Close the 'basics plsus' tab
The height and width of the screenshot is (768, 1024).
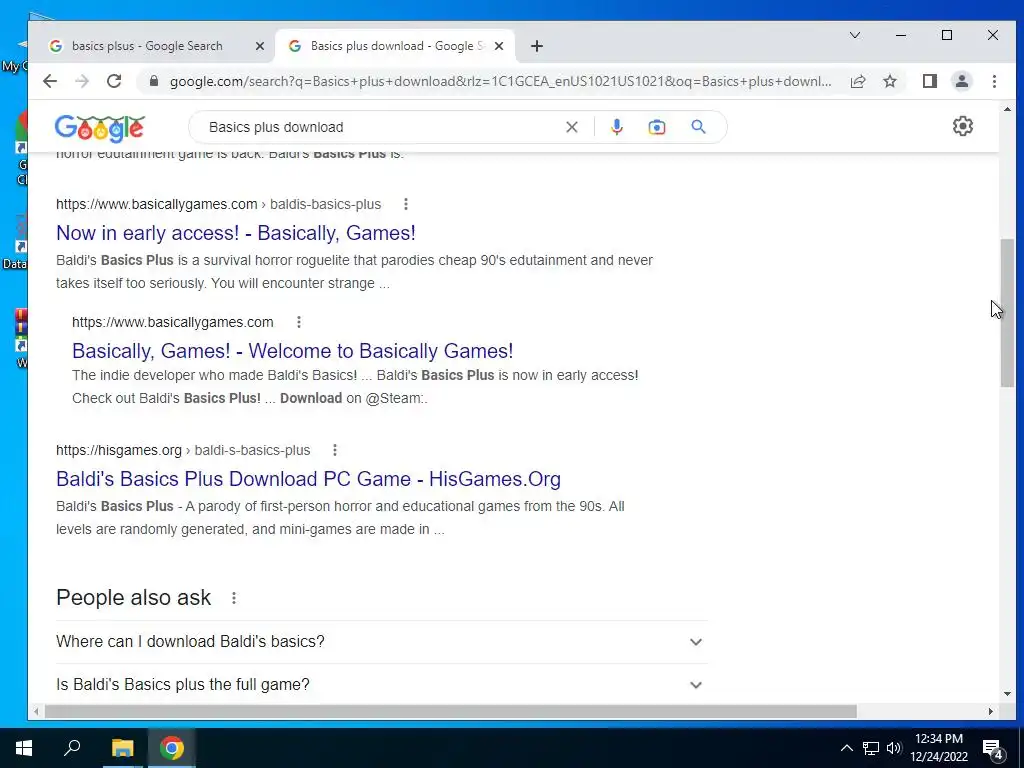pyautogui.click(x=259, y=46)
